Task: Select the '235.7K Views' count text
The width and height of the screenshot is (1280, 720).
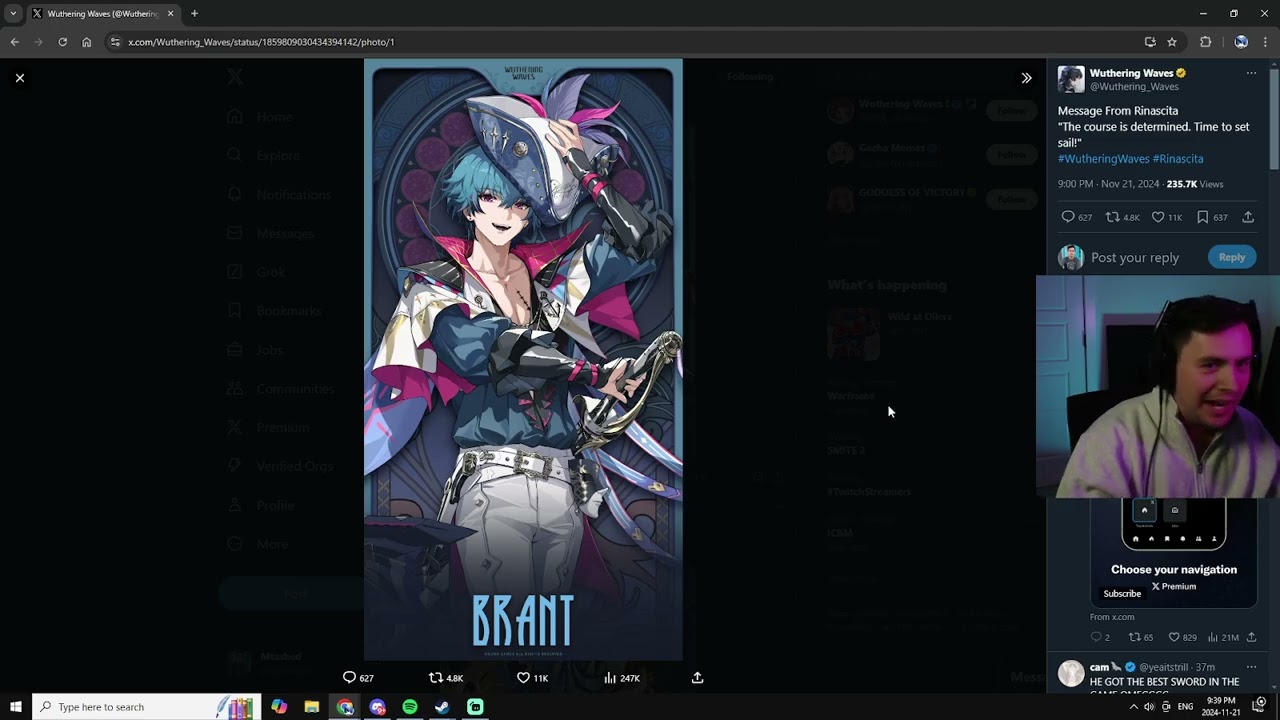Action: (x=1194, y=184)
